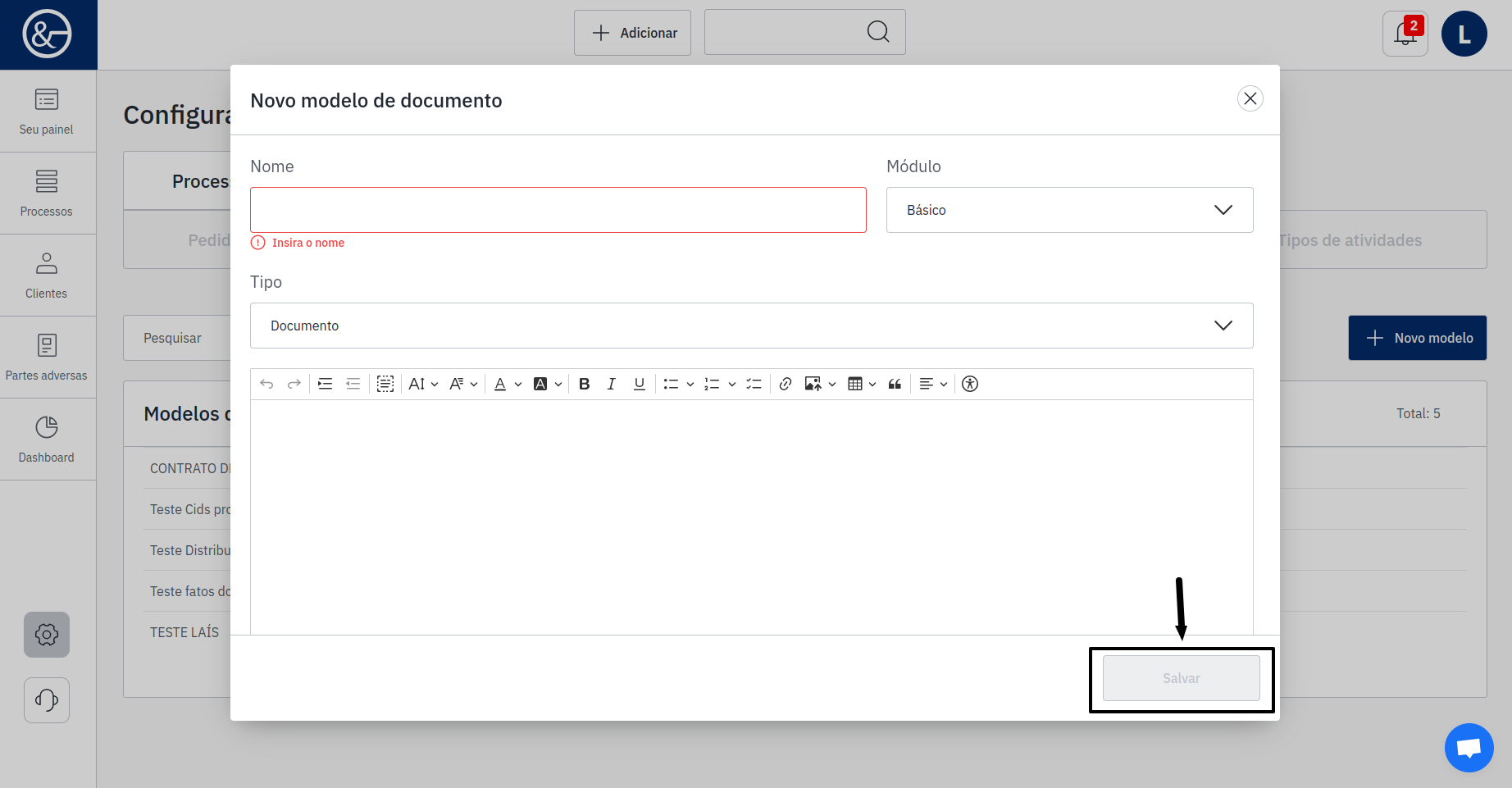Image resolution: width=1512 pixels, height=788 pixels.
Task: Open the insert table dropdown
Action: pyautogui.click(x=862, y=384)
